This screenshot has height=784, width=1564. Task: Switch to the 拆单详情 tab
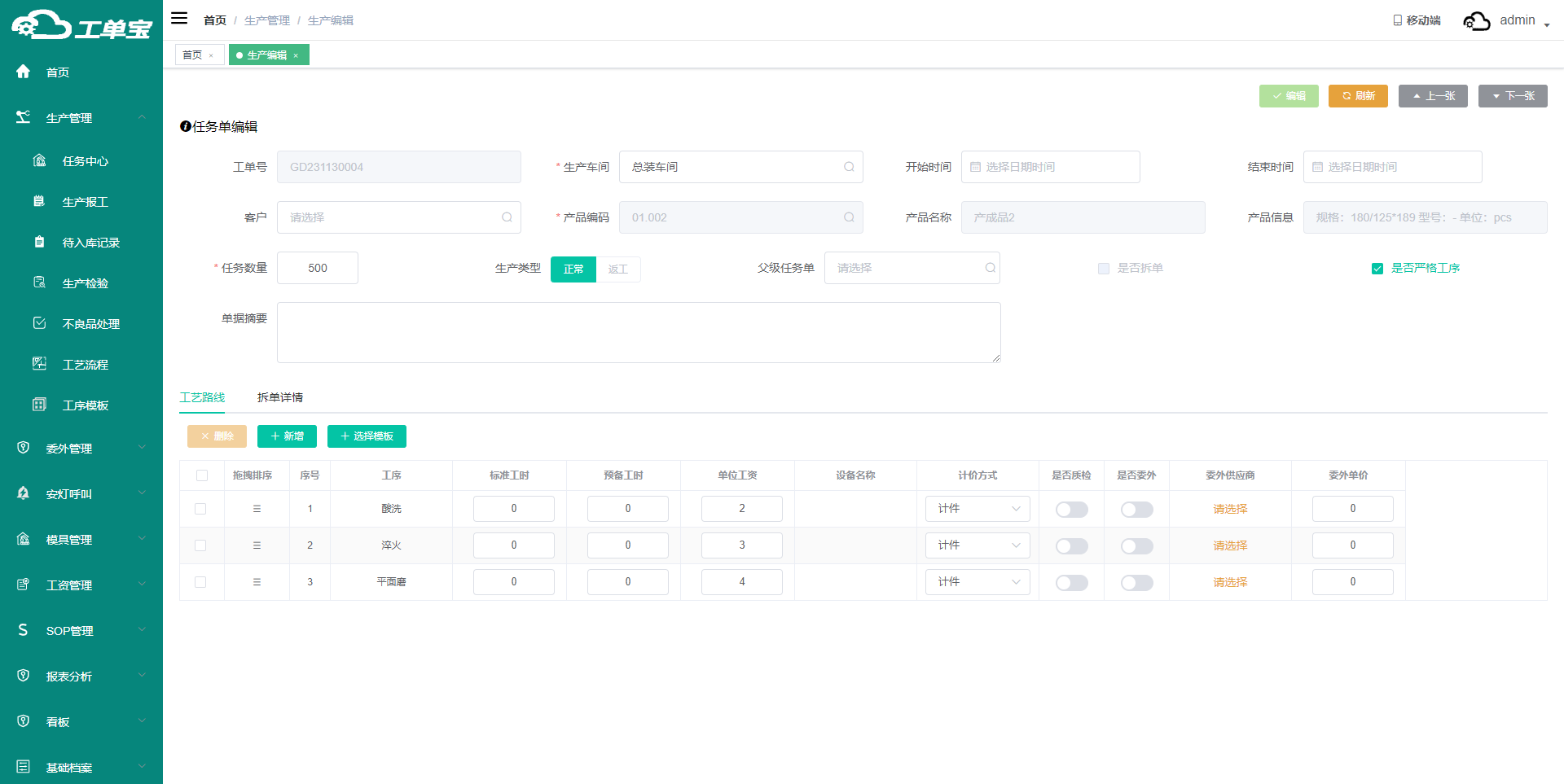280,397
